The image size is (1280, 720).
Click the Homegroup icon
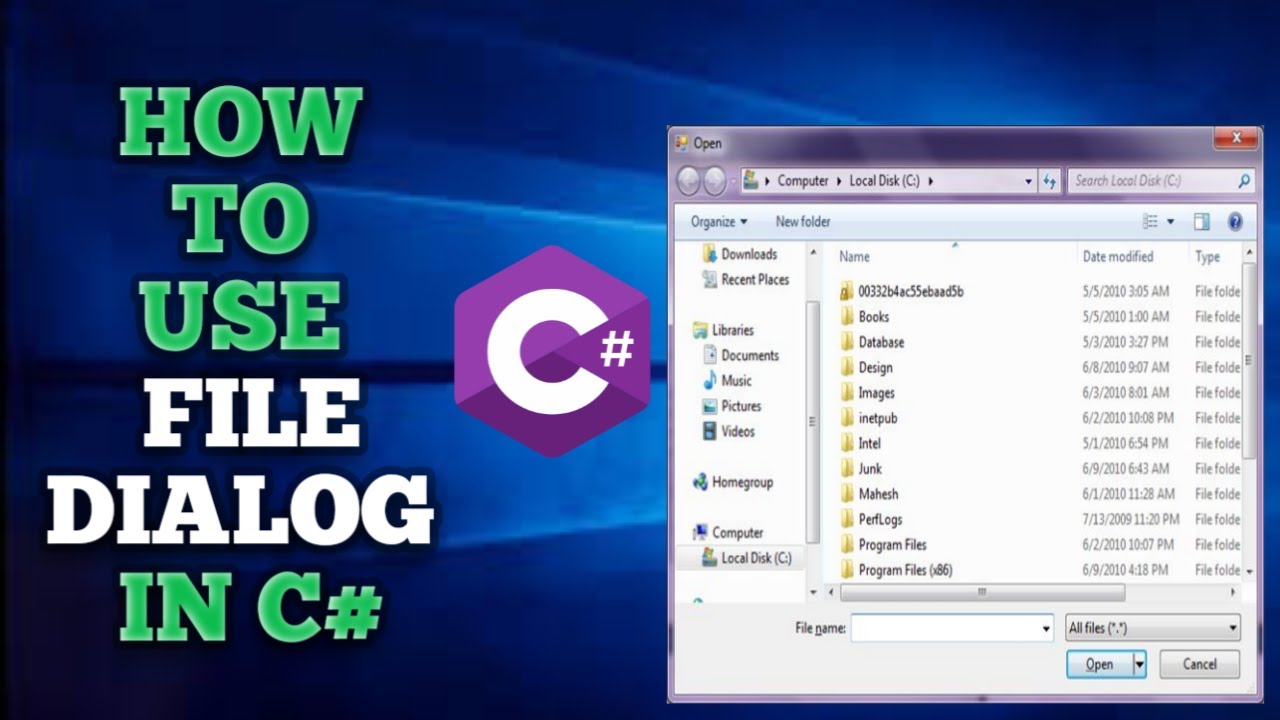(x=700, y=482)
